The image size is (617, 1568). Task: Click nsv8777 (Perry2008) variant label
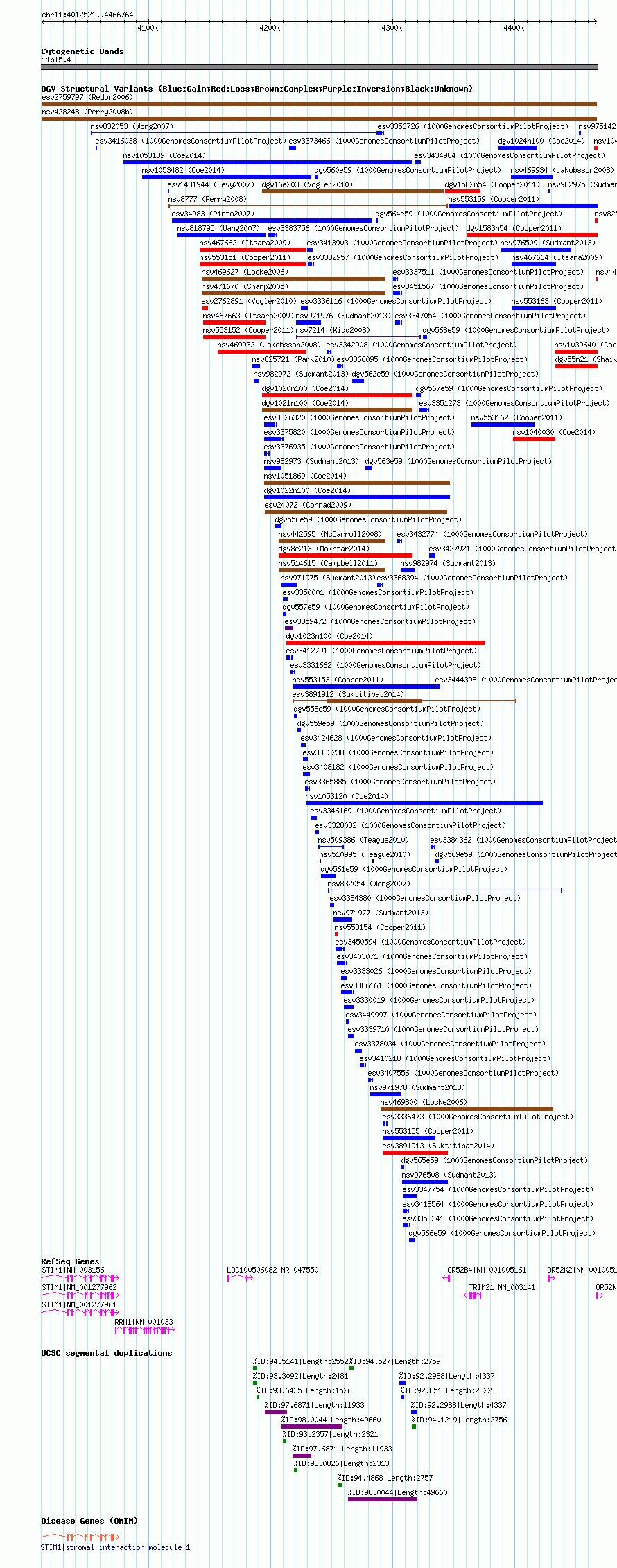point(207,199)
